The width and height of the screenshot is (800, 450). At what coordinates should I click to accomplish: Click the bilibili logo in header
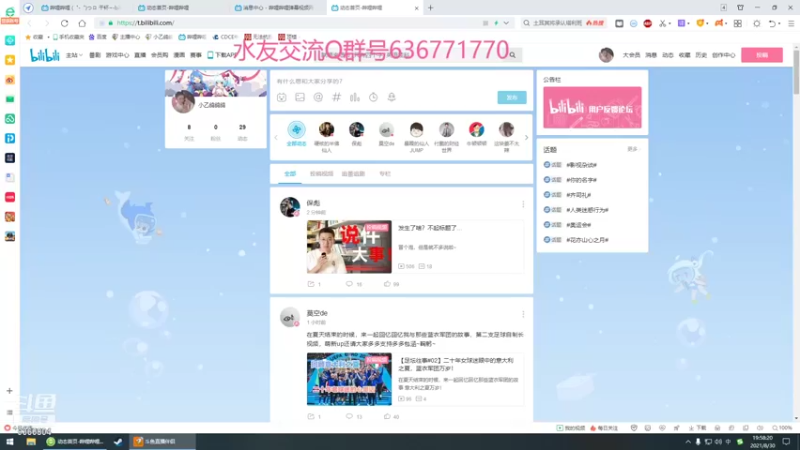[44, 55]
